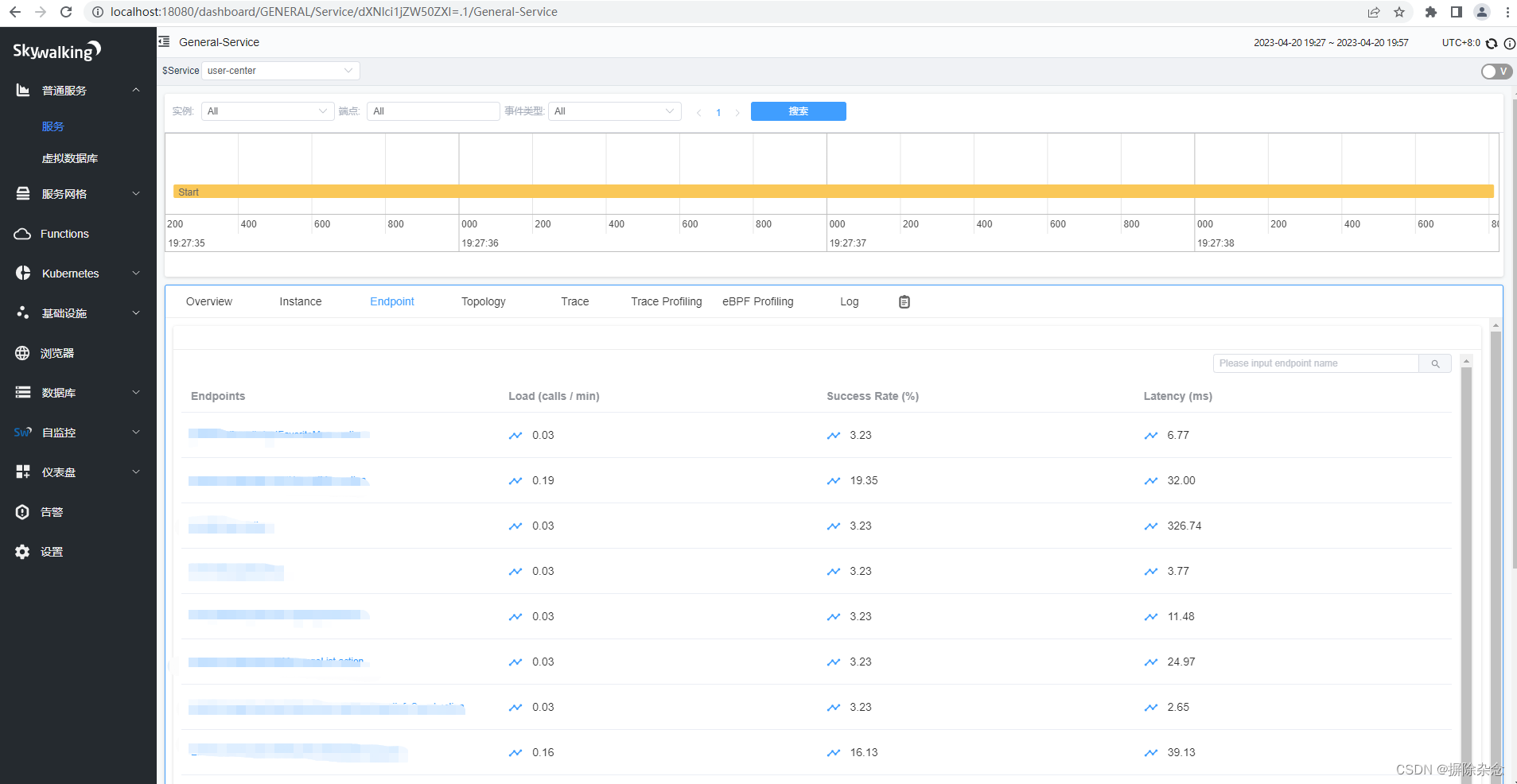1517x784 pixels.
Task: Open the Functions section in sidebar
Action: pos(64,233)
